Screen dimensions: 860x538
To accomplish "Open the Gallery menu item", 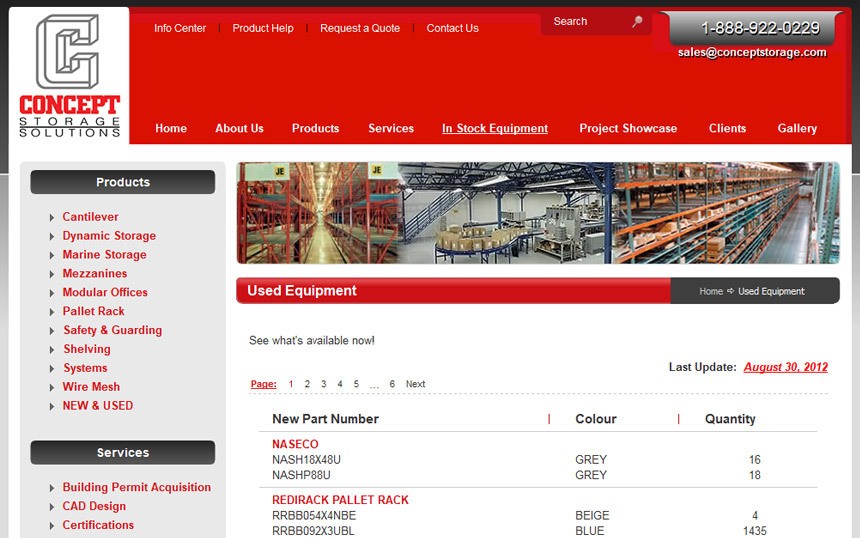I will pyautogui.click(x=797, y=128).
